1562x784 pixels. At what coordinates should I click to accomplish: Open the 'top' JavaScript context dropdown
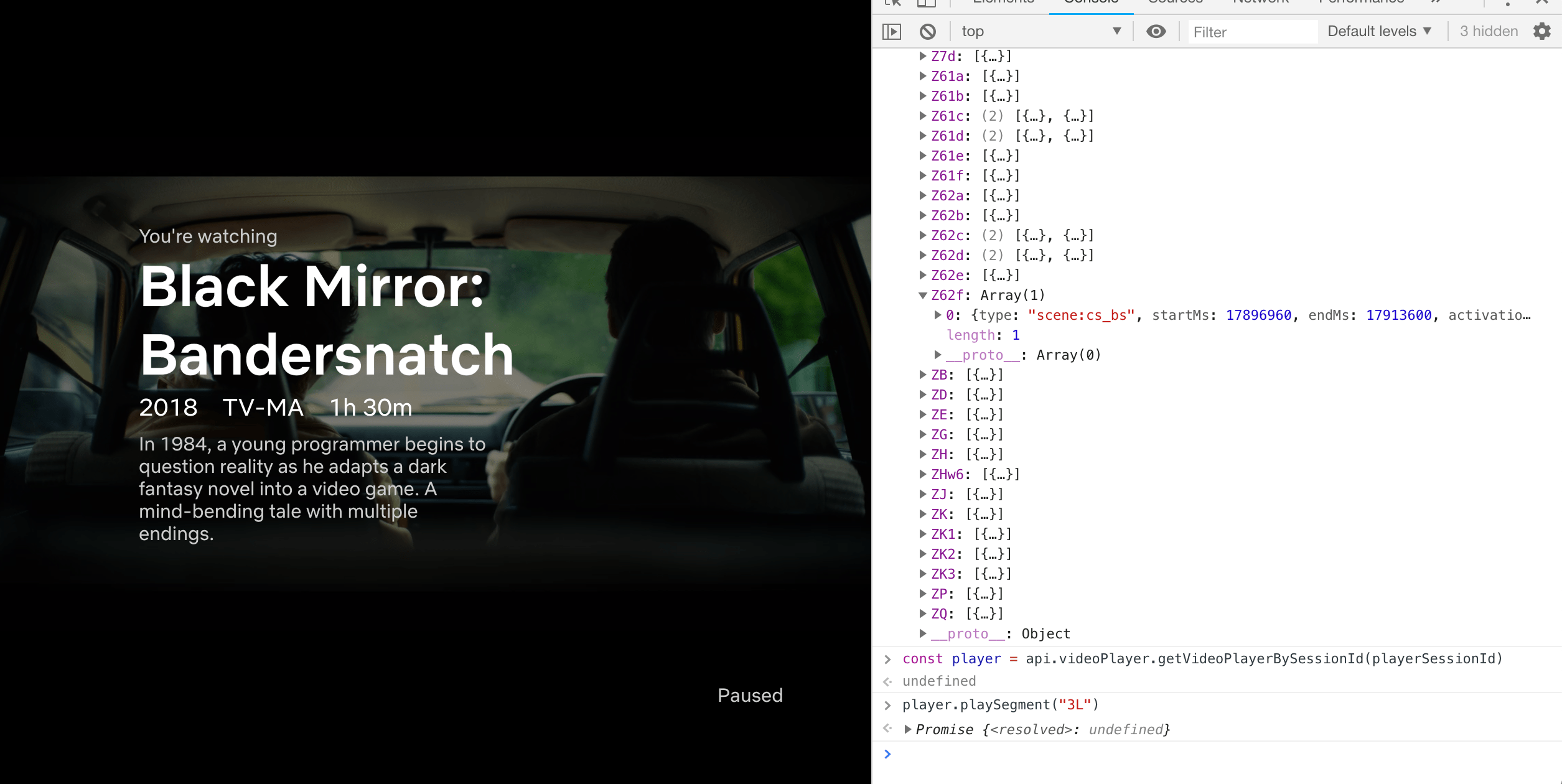pos(1041,31)
